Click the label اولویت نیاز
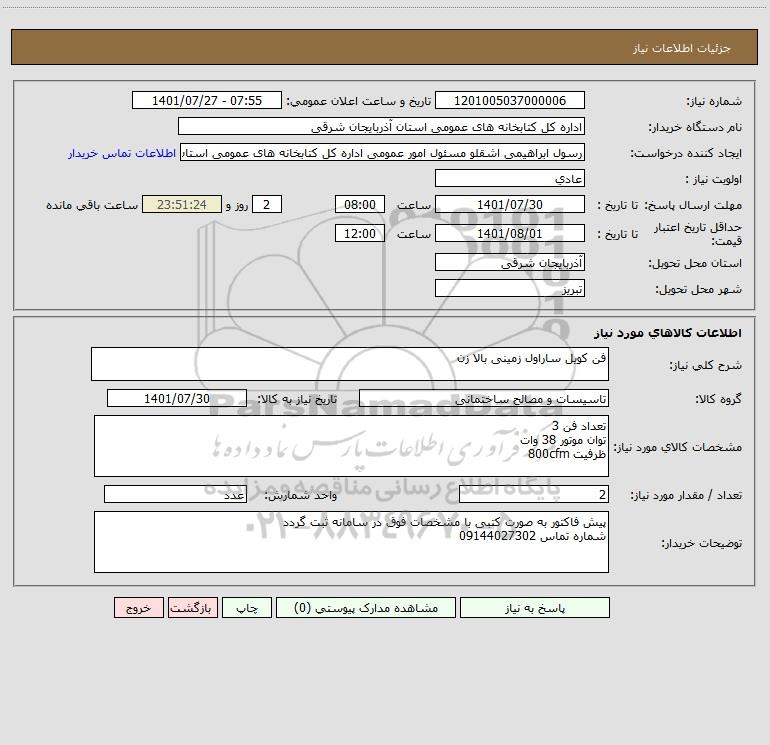770x745 pixels. [x=714, y=180]
